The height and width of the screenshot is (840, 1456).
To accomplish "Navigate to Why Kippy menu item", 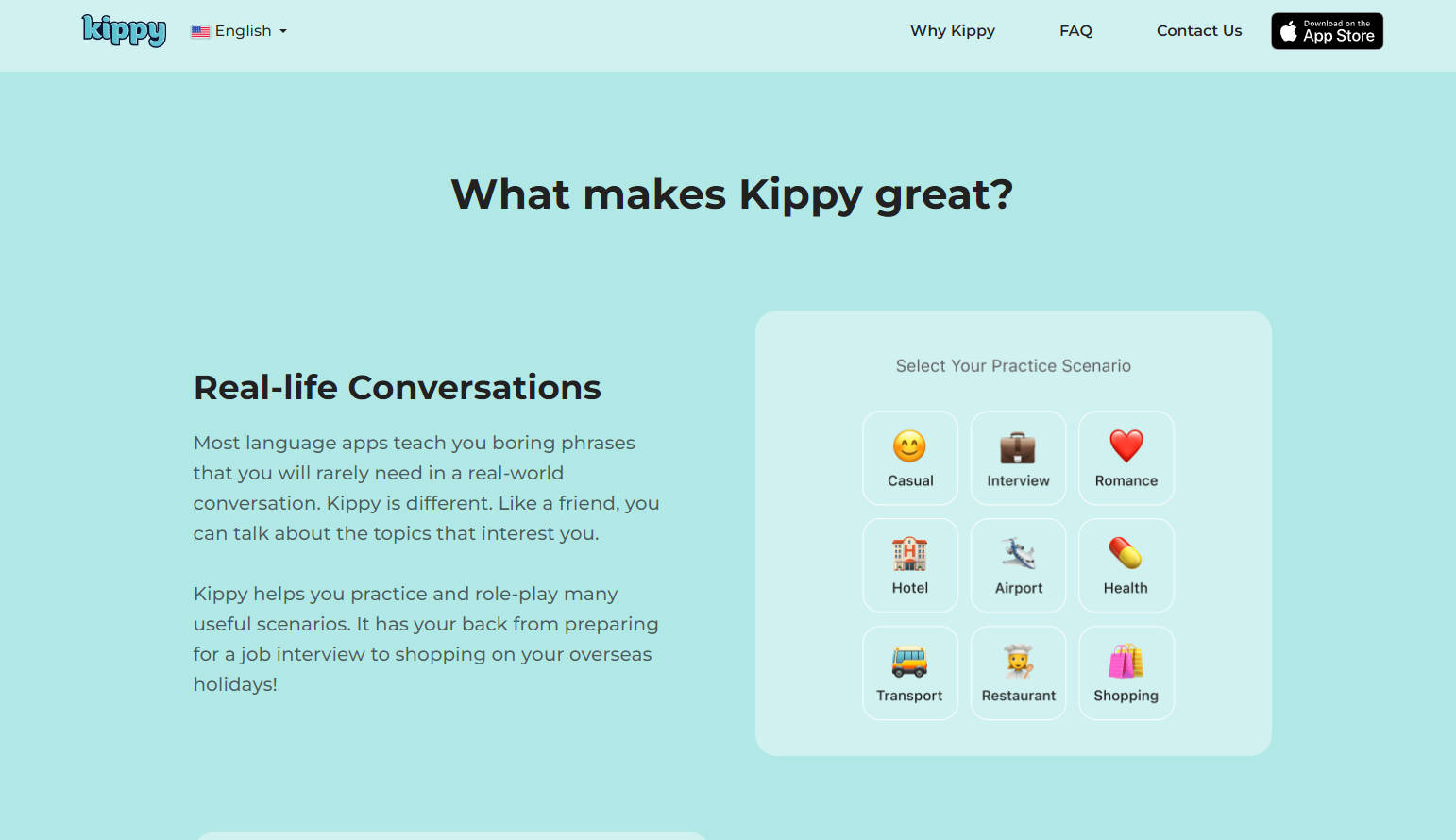I will tap(952, 30).
